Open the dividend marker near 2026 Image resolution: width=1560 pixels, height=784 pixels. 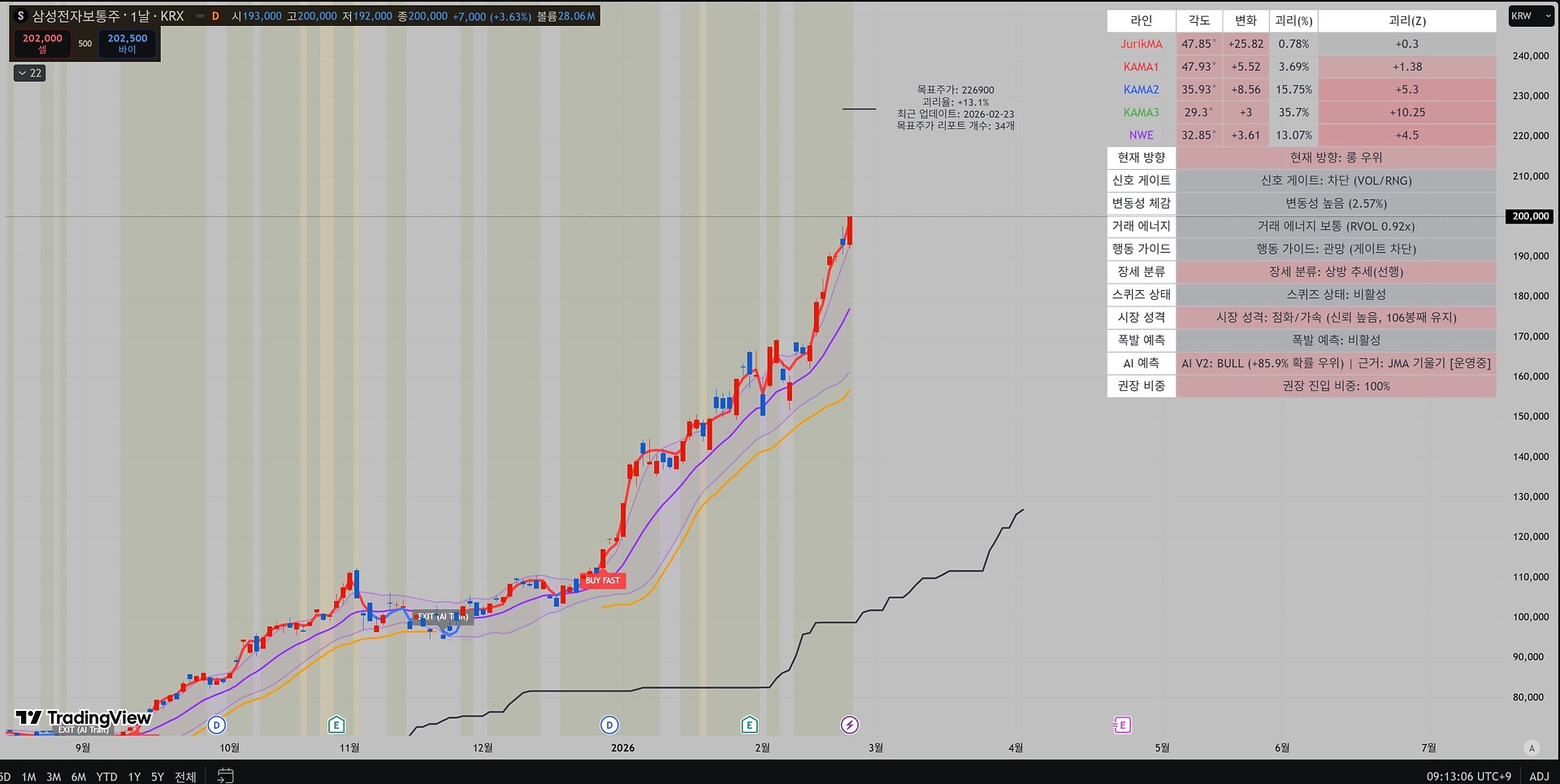pos(609,725)
